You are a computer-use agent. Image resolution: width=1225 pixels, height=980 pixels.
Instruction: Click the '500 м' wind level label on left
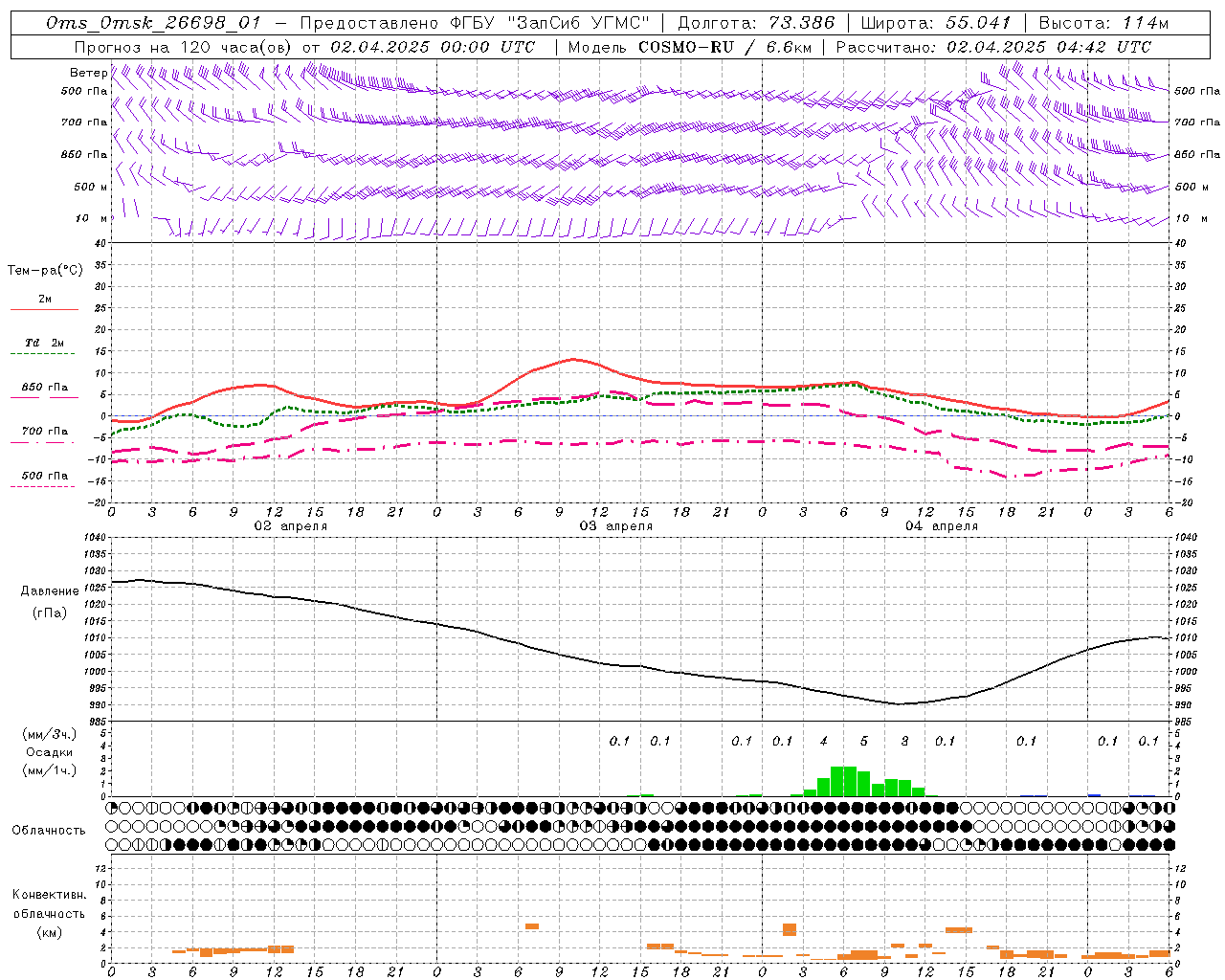pyautogui.click(x=90, y=187)
